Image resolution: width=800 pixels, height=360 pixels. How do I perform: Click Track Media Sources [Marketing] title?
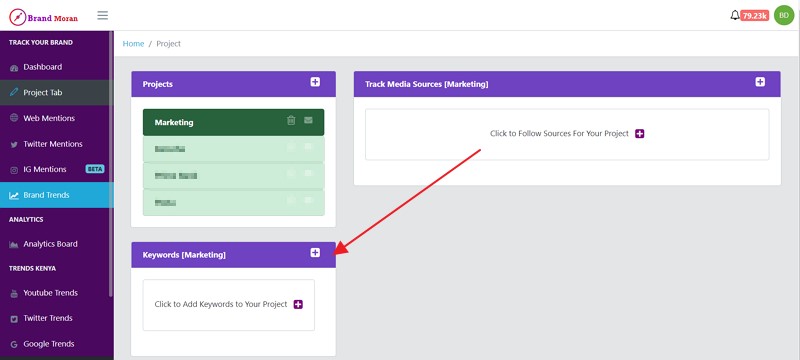pos(427,84)
